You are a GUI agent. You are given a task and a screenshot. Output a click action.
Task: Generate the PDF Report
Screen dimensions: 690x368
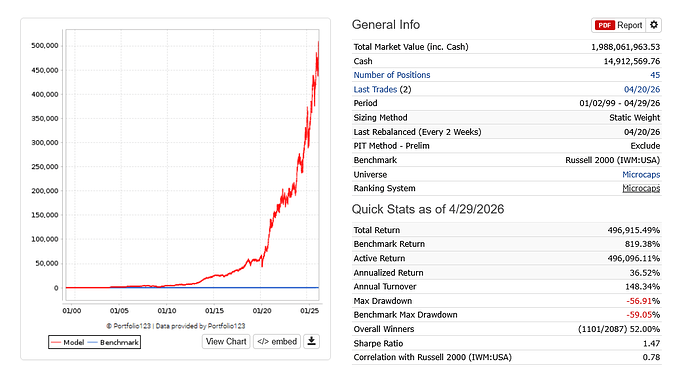point(618,25)
